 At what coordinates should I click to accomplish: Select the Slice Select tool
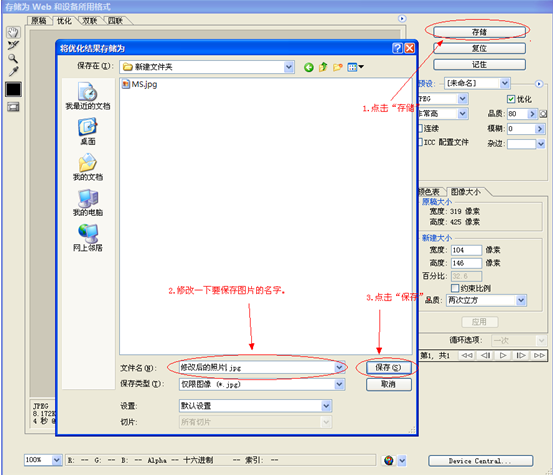coord(13,45)
